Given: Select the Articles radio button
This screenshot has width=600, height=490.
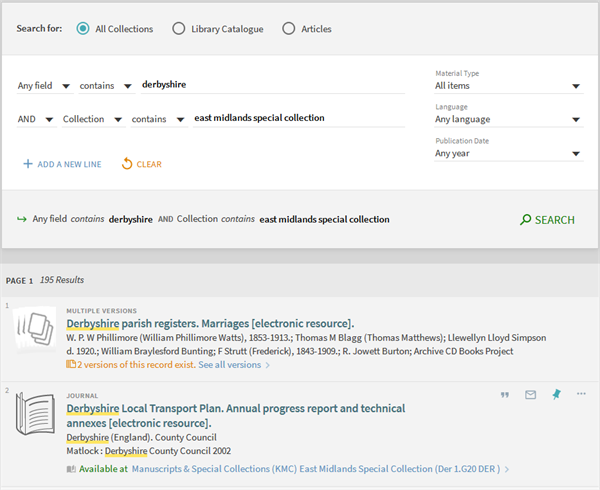Looking at the screenshot, I should [x=288, y=29].
